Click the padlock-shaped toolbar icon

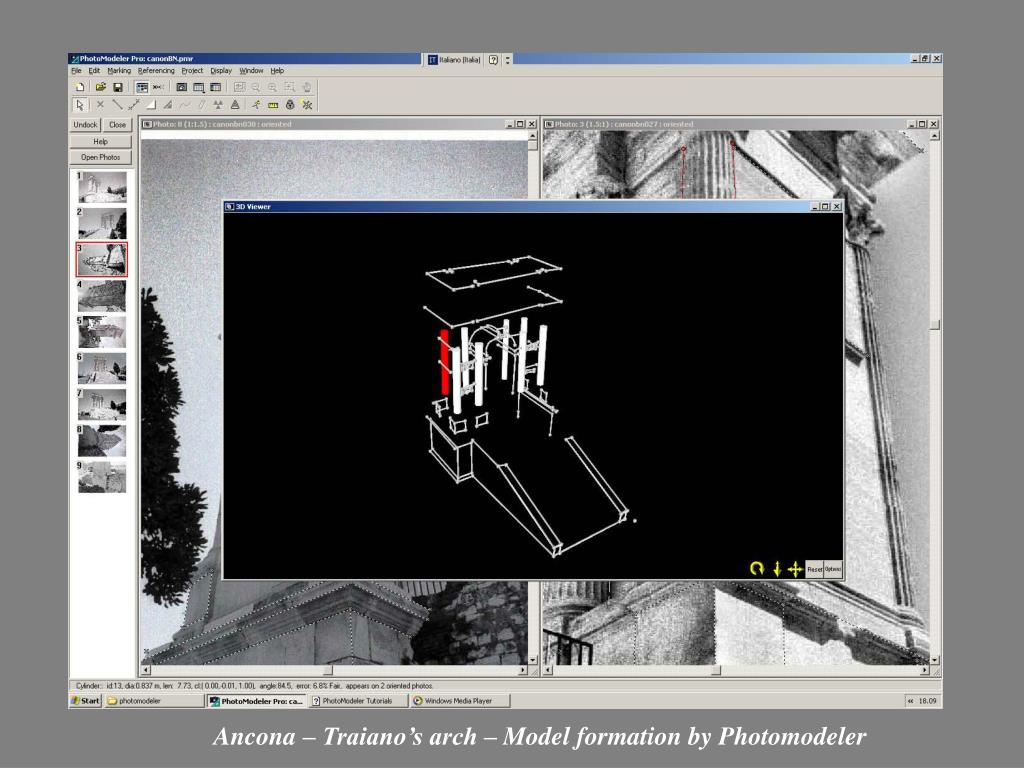tap(290, 104)
